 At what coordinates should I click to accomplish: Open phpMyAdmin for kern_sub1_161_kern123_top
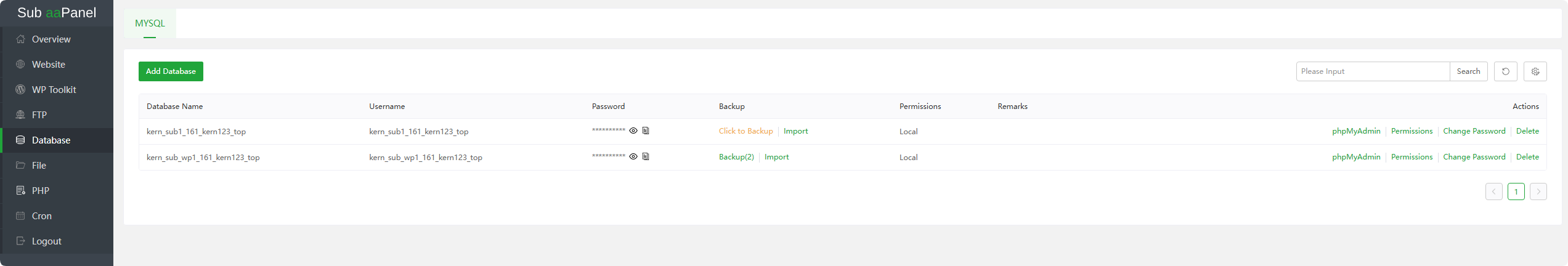coord(1355,131)
